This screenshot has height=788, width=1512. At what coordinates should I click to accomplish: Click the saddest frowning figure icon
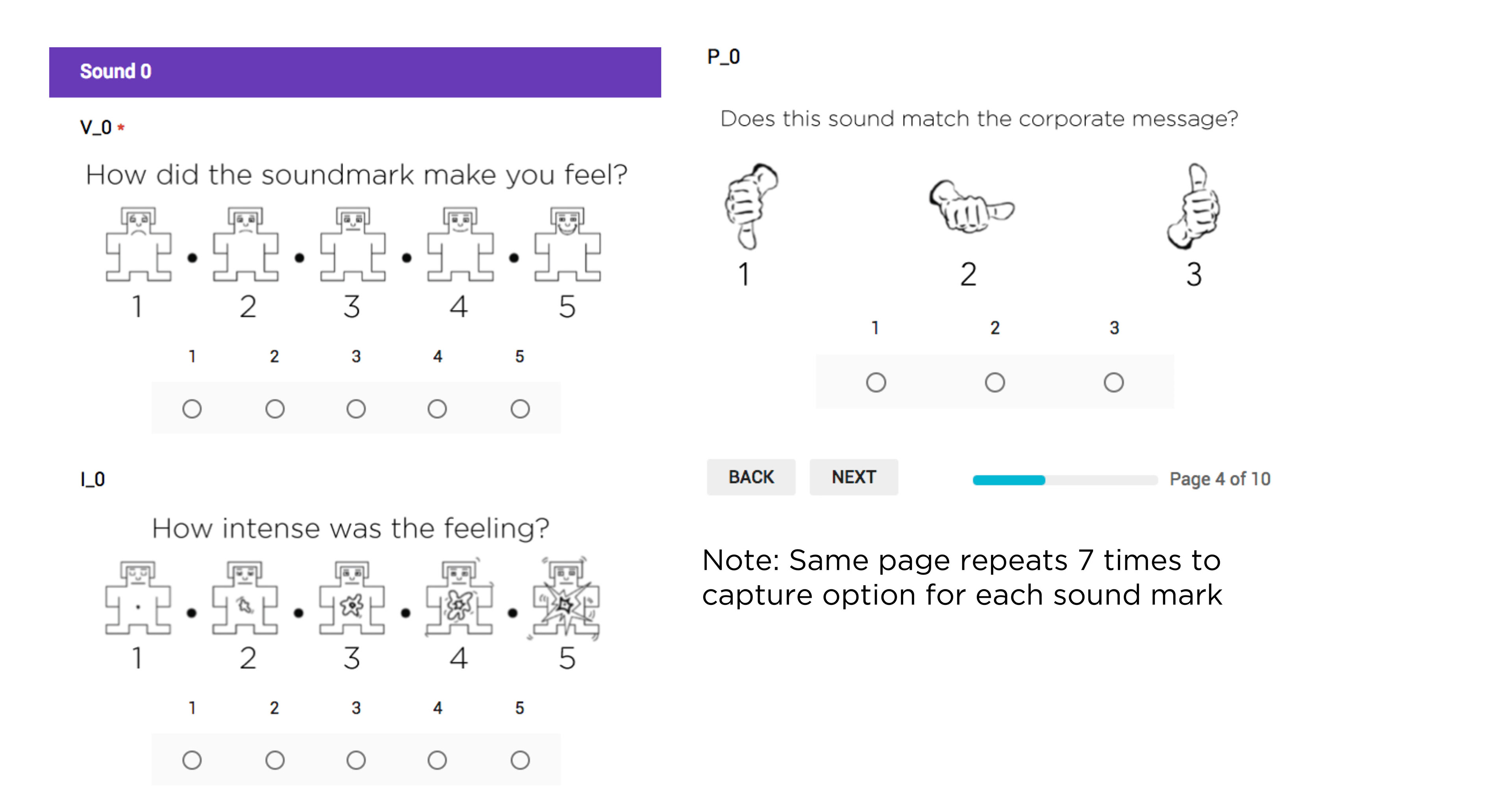click(139, 244)
